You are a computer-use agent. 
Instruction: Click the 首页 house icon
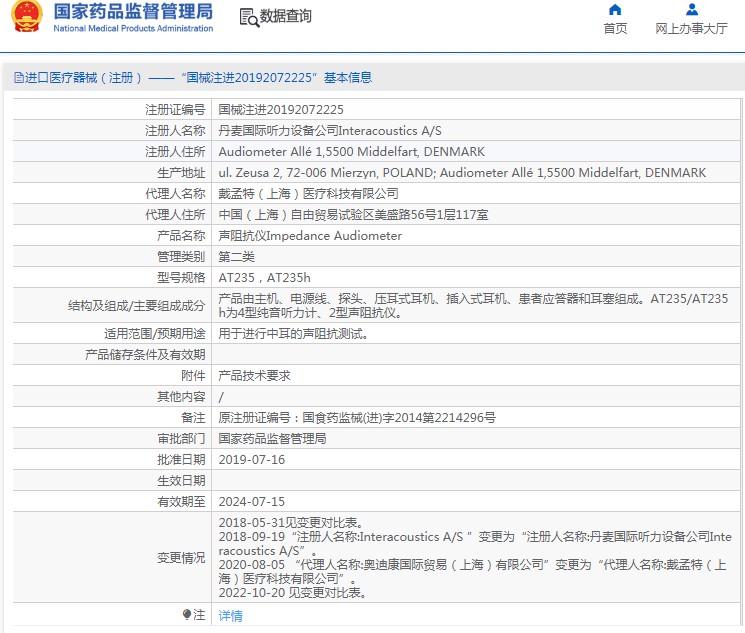point(615,10)
